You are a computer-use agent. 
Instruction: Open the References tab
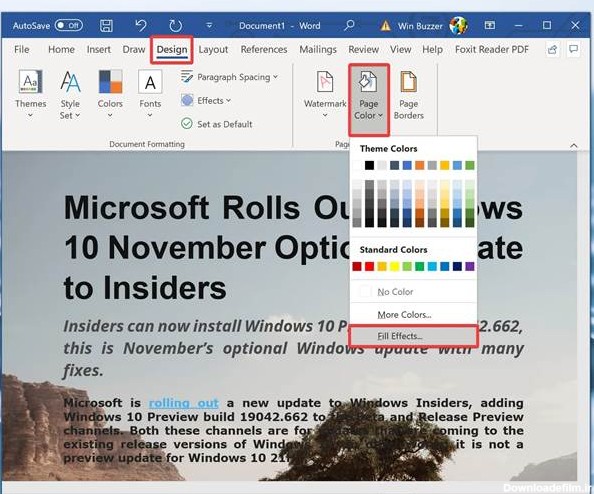[x=264, y=50]
